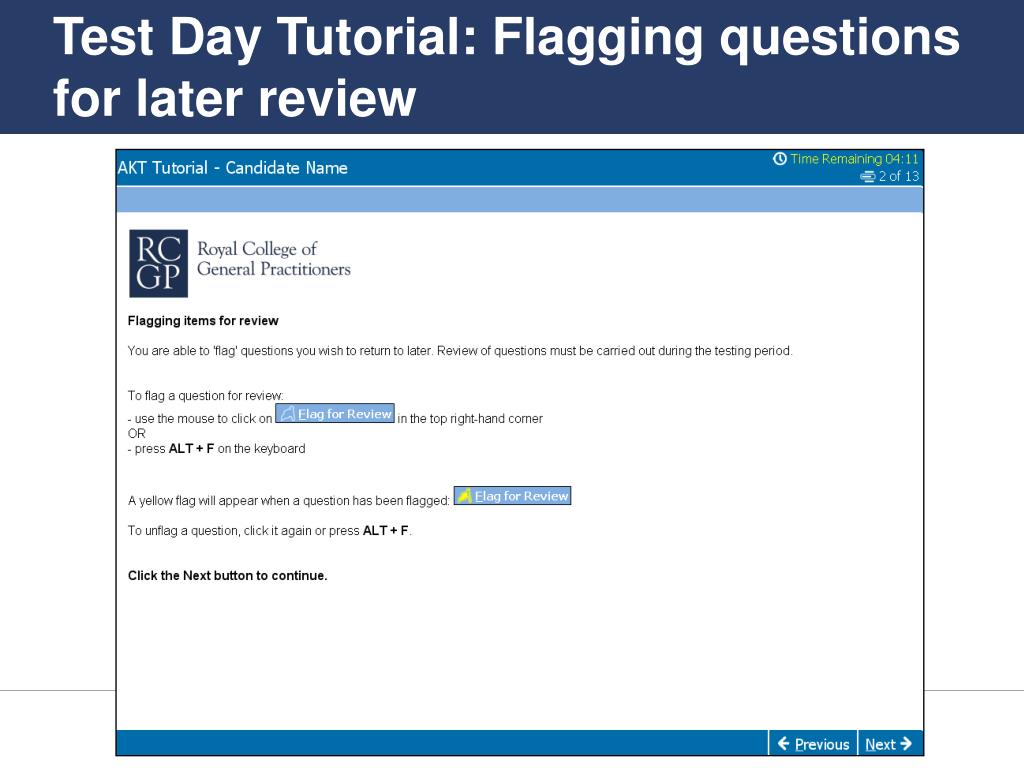Click the Royal College of General Practitioners text

click(274, 259)
